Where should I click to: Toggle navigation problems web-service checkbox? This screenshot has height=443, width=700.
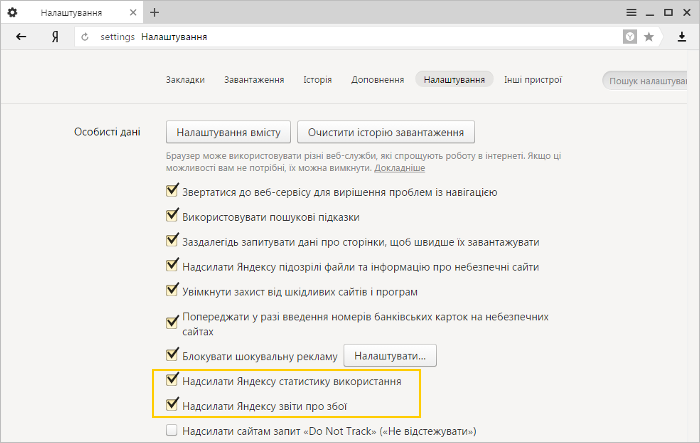[172, 191]
